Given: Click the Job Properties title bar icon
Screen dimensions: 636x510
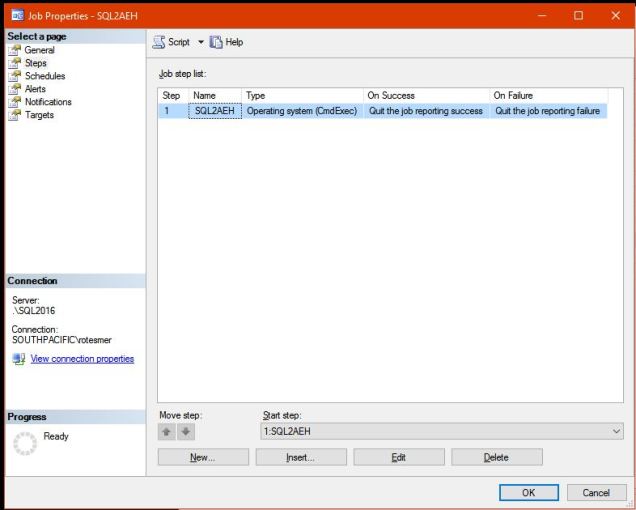Looking at the screenshot, I should tap(17, 15).
